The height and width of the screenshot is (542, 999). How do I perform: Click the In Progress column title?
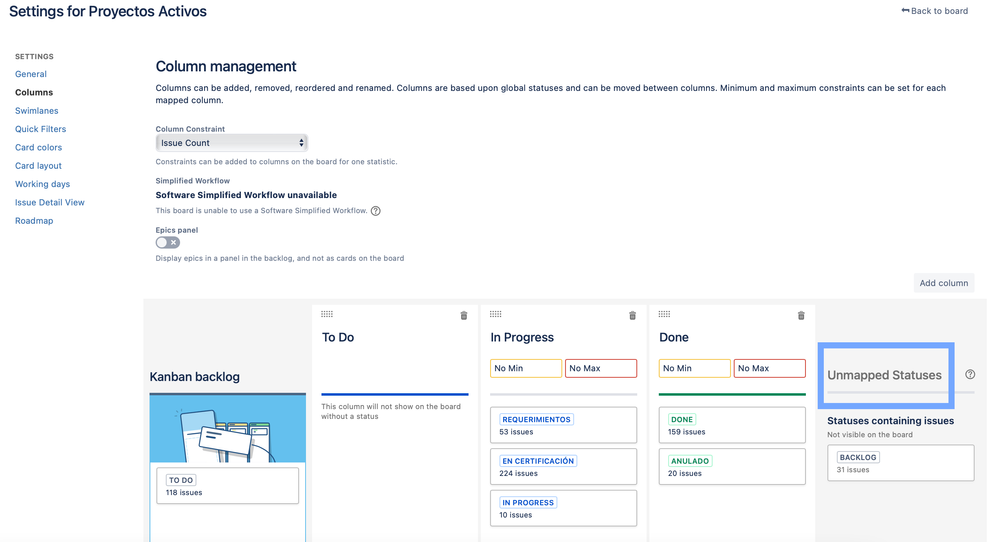click(522, 338)
